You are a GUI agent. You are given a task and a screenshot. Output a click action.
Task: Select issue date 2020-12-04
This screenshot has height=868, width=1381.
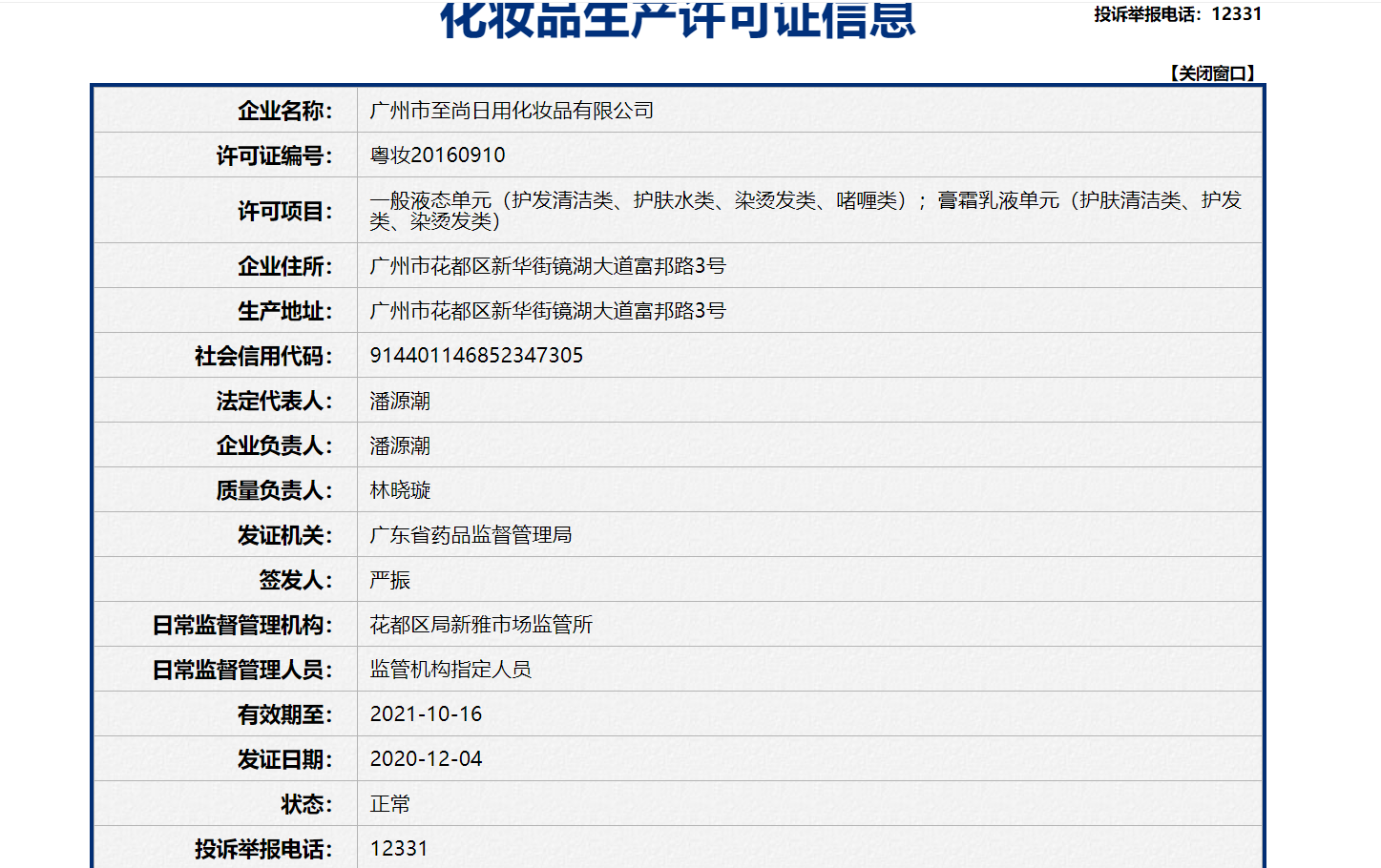coord(426,759)
